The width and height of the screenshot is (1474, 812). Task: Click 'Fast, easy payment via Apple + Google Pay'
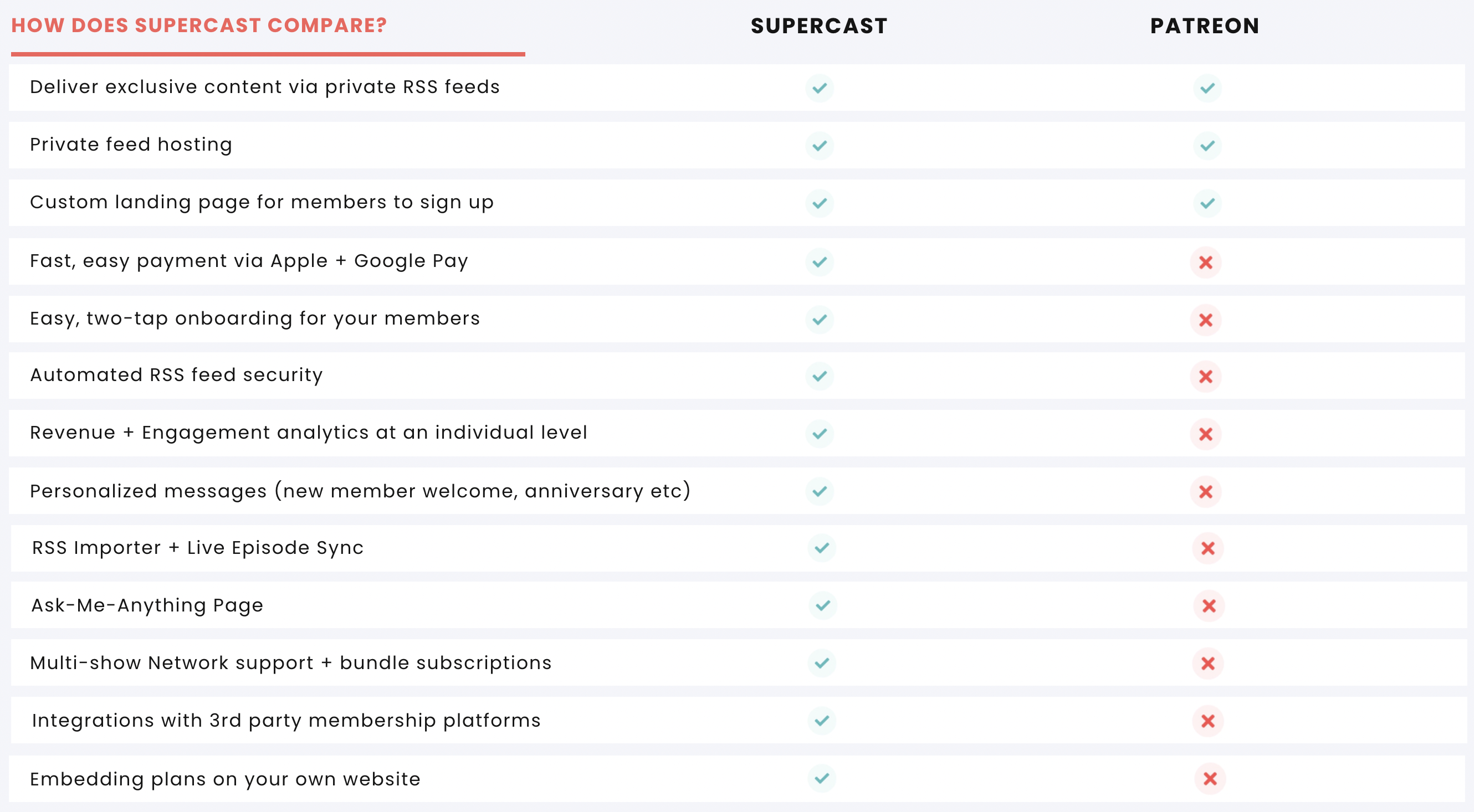pos(249,261)
